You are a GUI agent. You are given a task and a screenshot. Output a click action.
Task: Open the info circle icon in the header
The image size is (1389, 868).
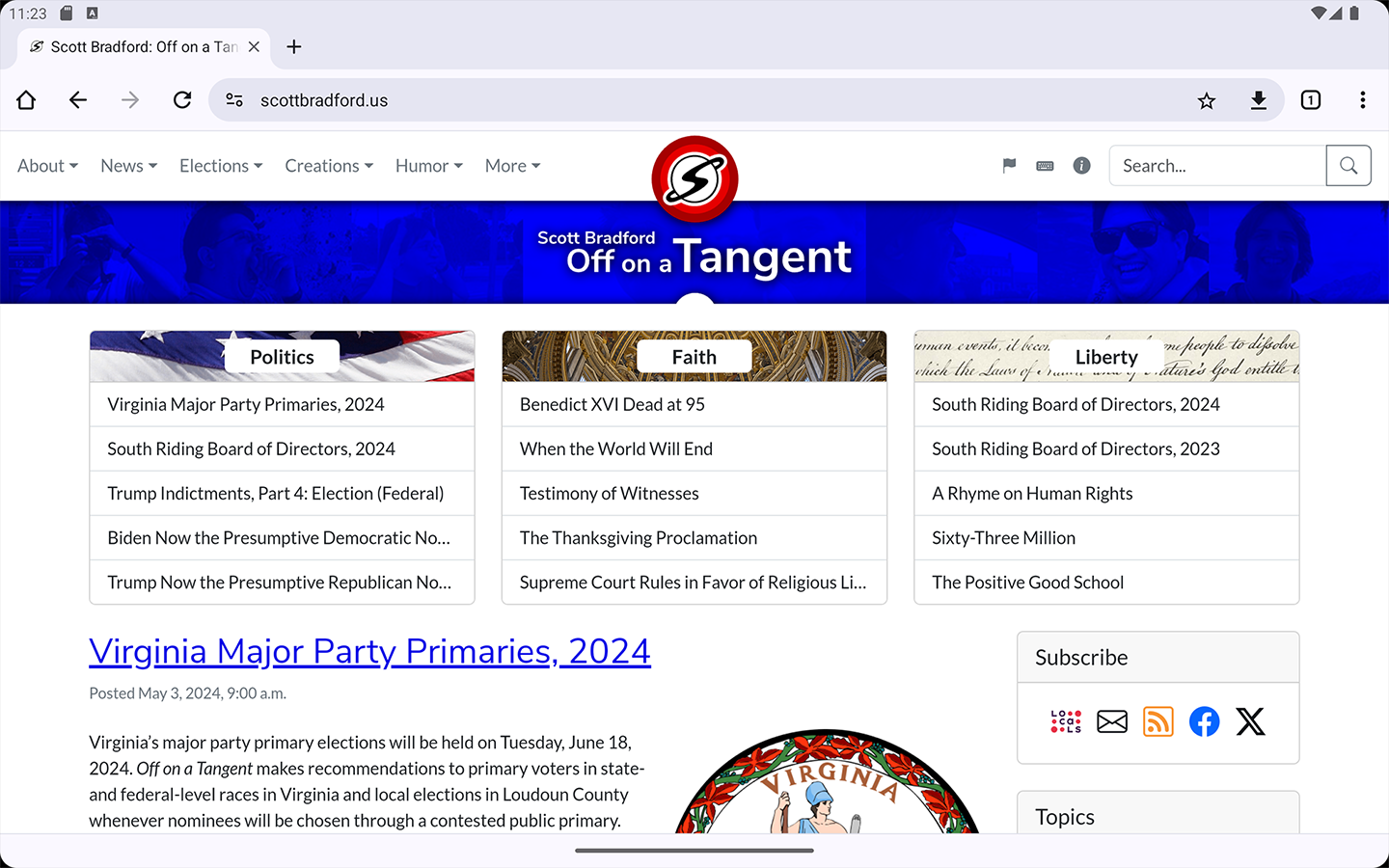1081,166
